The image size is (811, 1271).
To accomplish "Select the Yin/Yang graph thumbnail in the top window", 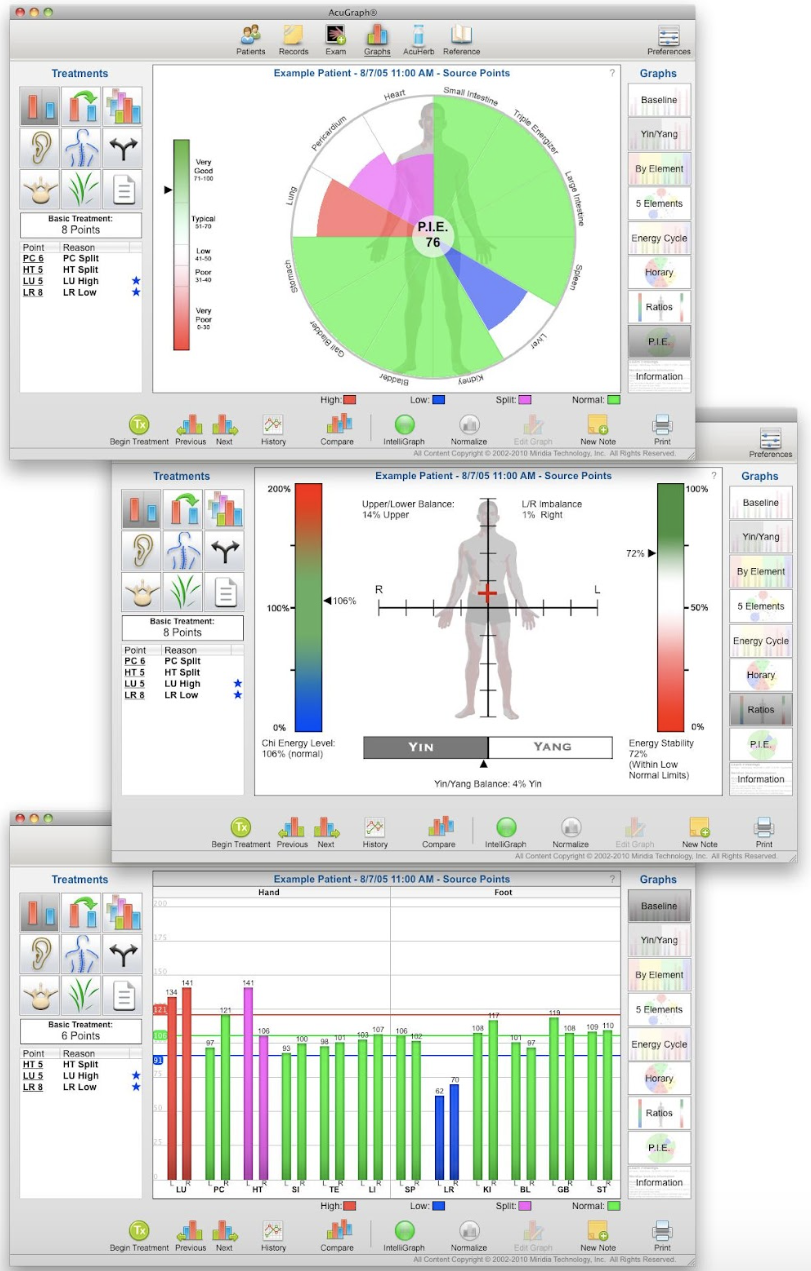I will [659, 134].
